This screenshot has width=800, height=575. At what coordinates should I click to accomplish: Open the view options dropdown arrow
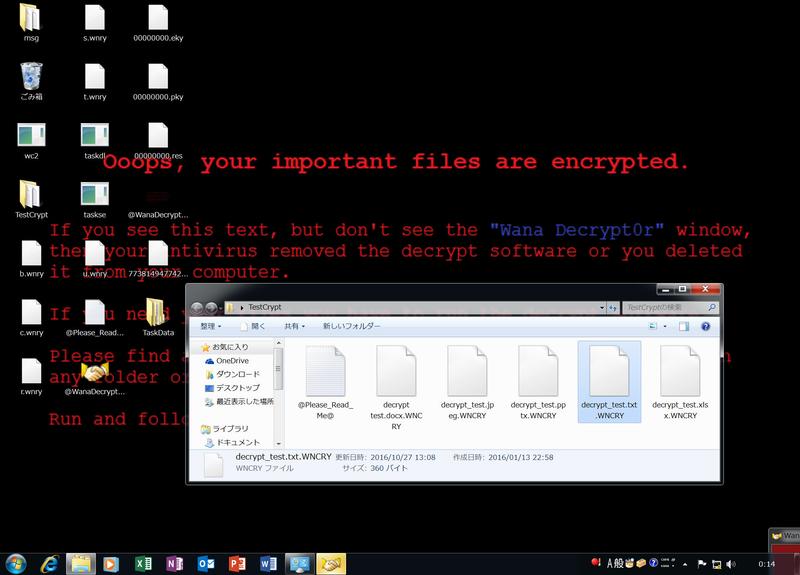pos(665,327)
